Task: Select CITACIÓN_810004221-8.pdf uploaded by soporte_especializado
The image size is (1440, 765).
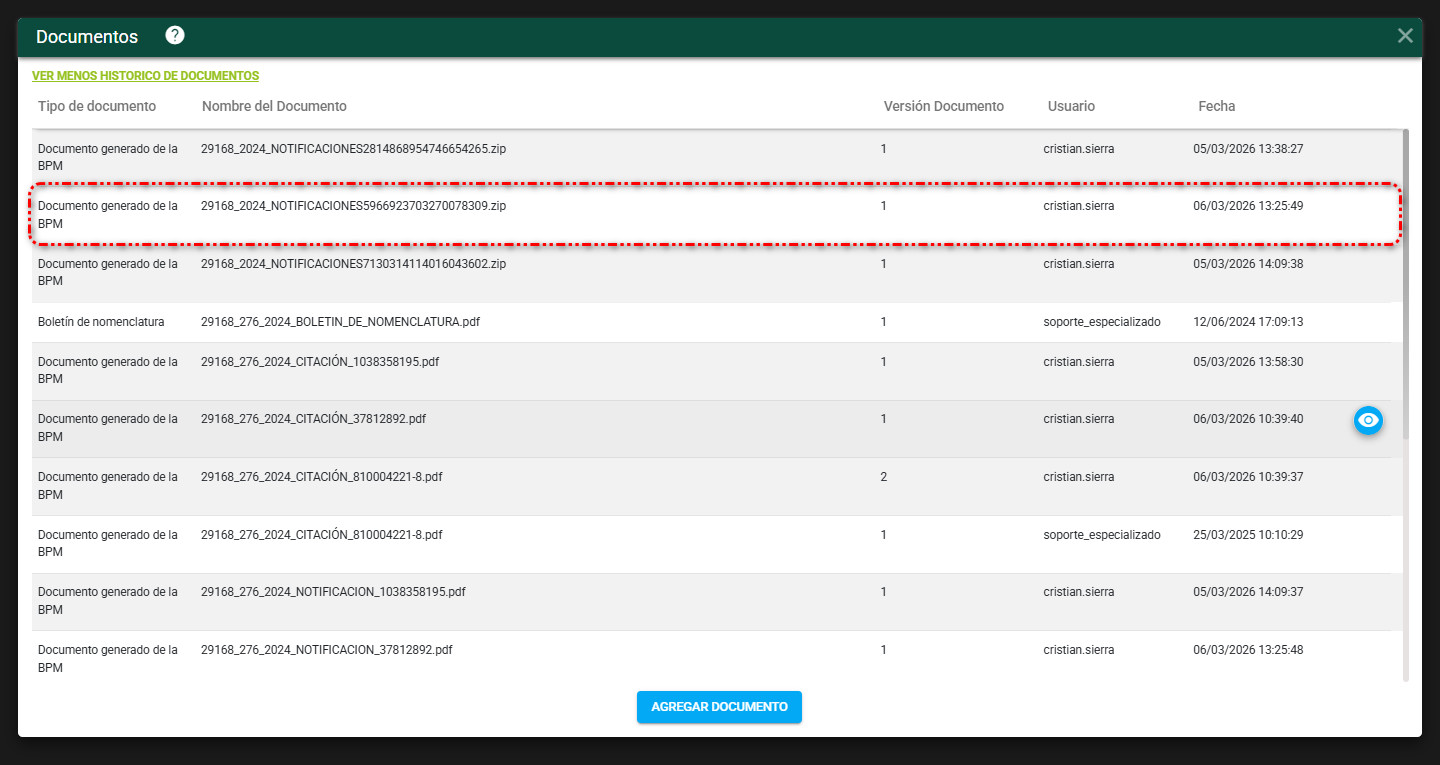Action: pyautogui.click(x=321, y=535)
